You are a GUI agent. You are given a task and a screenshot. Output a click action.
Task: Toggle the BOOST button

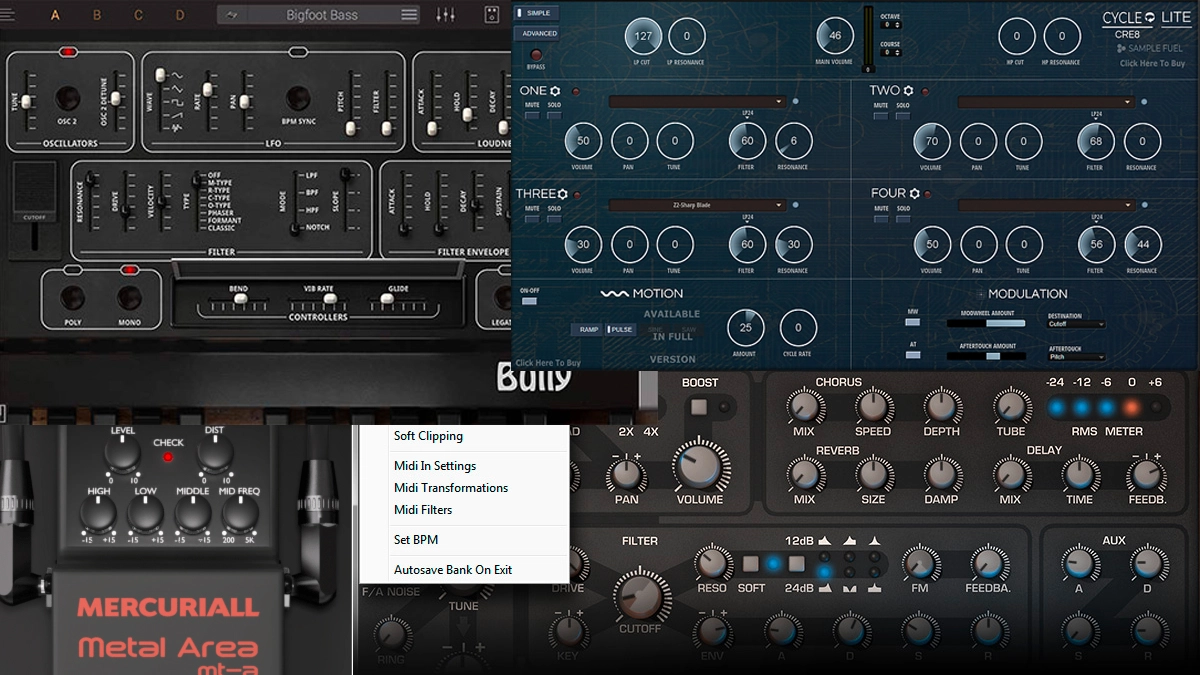tap(699, 407)
